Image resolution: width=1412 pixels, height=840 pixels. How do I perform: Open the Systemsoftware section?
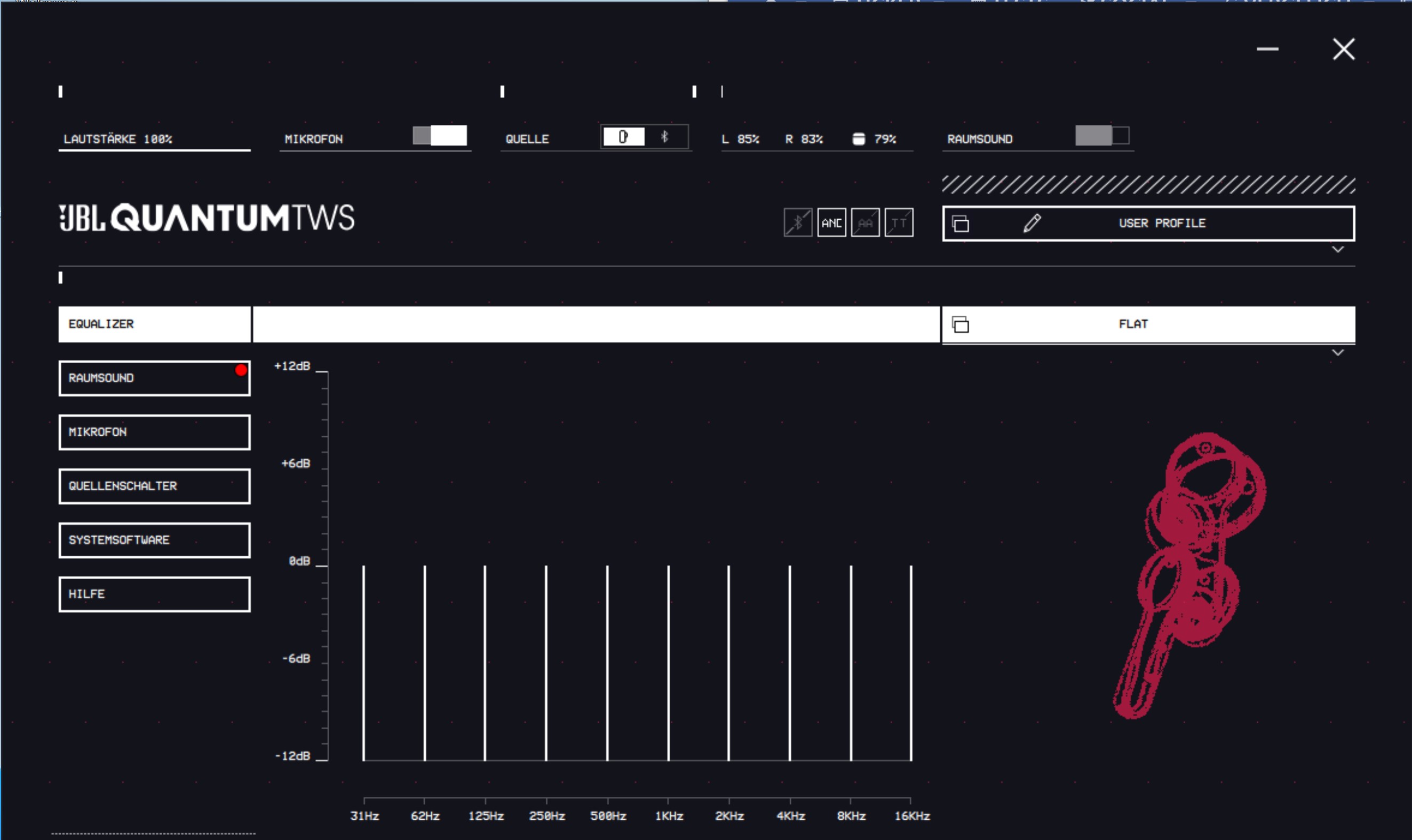[154, 540]
